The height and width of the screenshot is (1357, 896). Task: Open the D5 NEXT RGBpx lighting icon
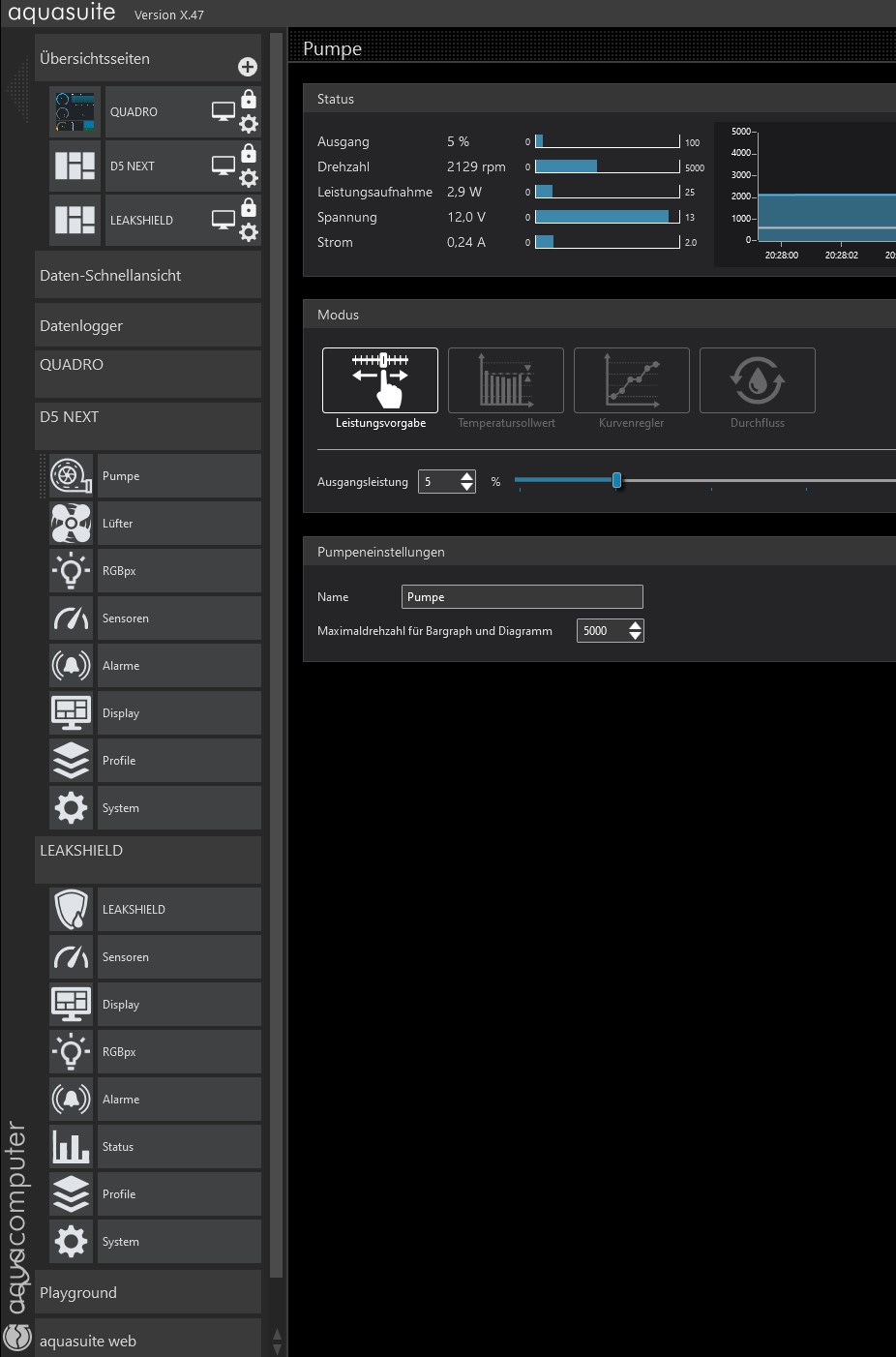71,571
